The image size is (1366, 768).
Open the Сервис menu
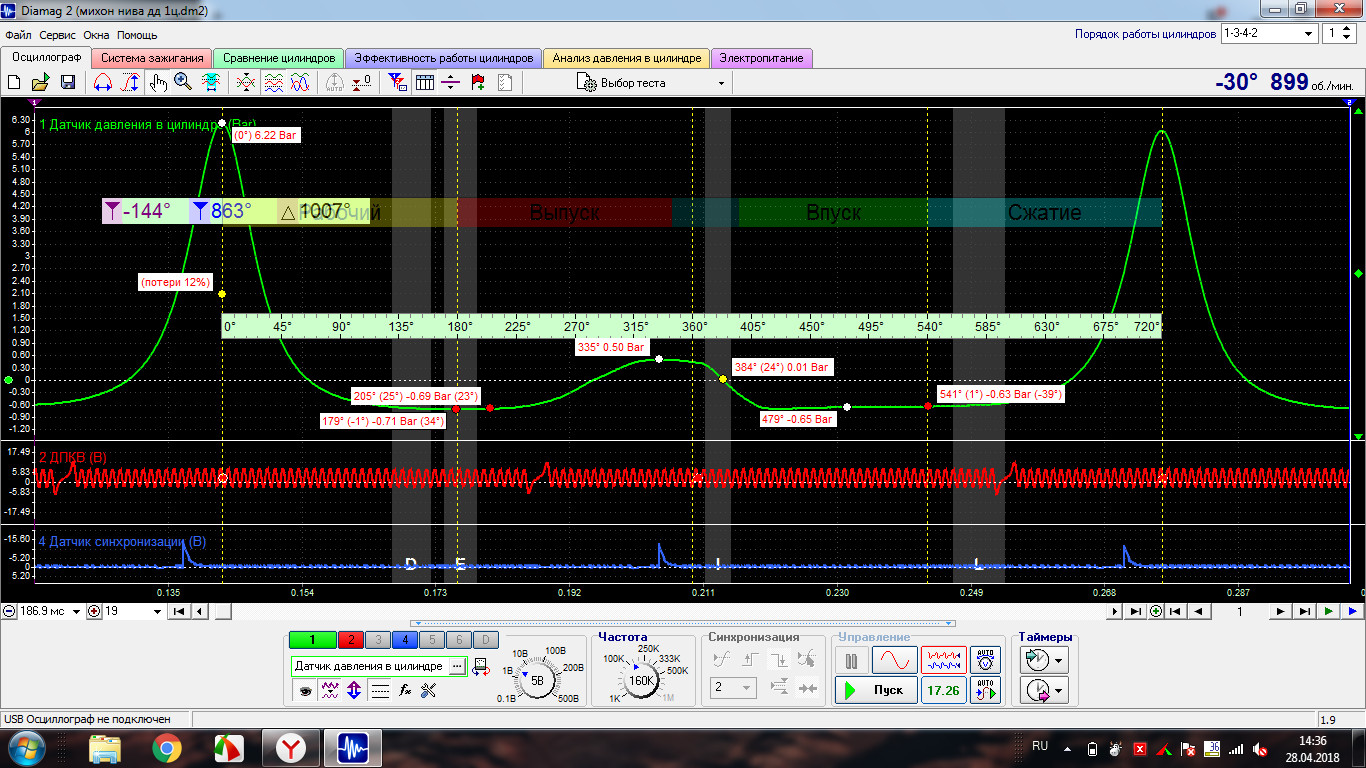pos(59,35)
